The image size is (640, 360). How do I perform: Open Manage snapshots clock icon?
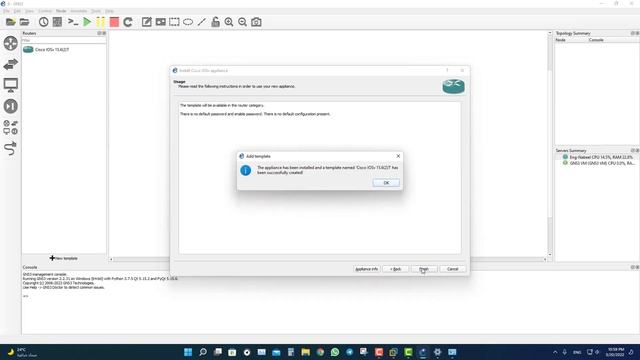43,22
